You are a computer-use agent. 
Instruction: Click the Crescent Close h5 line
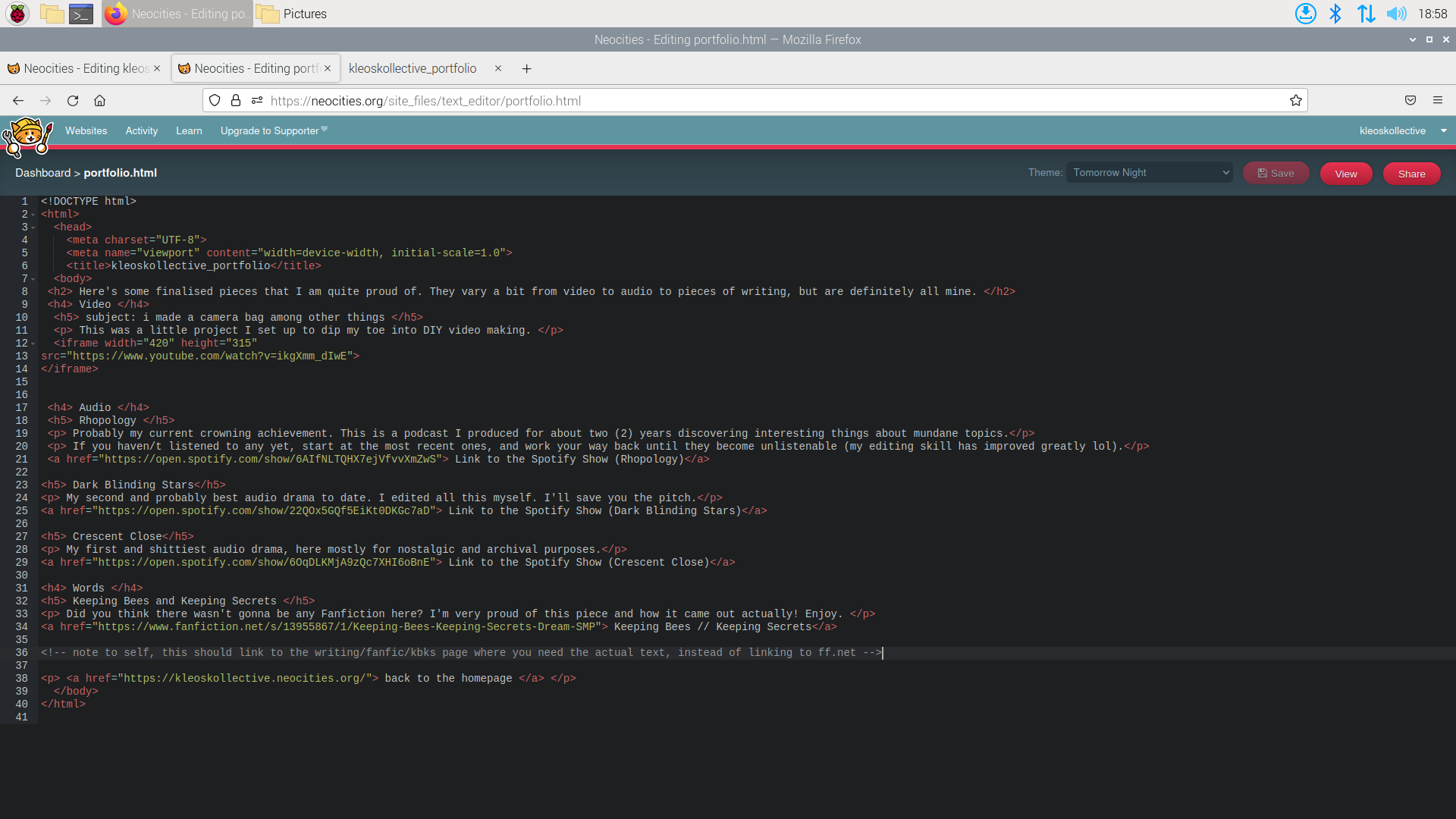[x=118, y=536]
